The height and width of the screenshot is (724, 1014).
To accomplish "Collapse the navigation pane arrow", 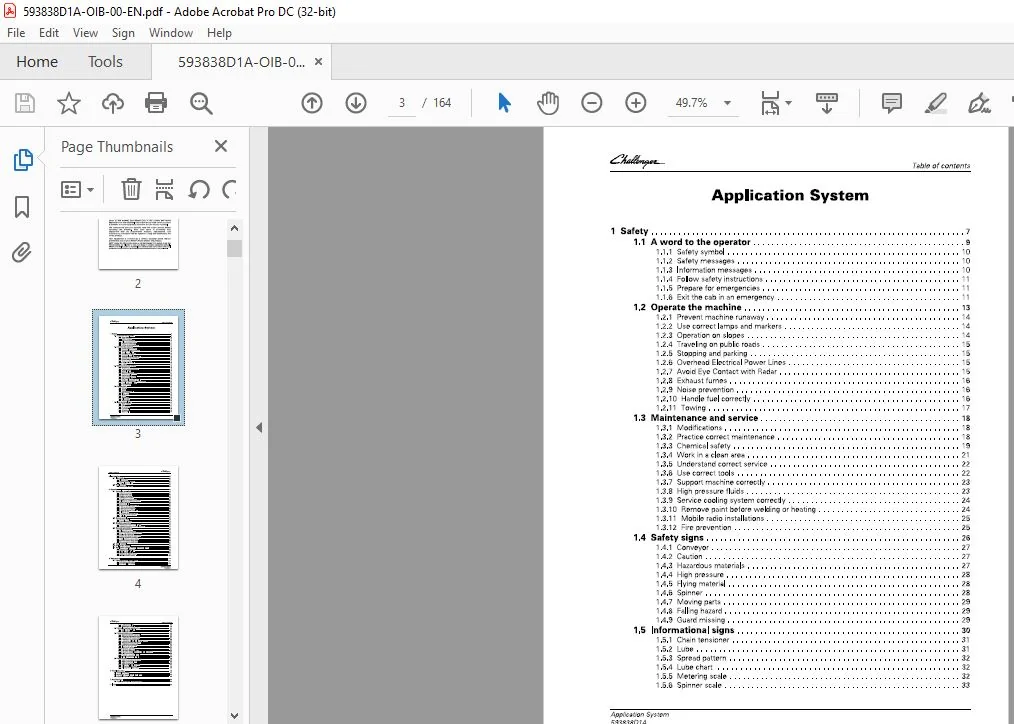I will click(259, 427).
